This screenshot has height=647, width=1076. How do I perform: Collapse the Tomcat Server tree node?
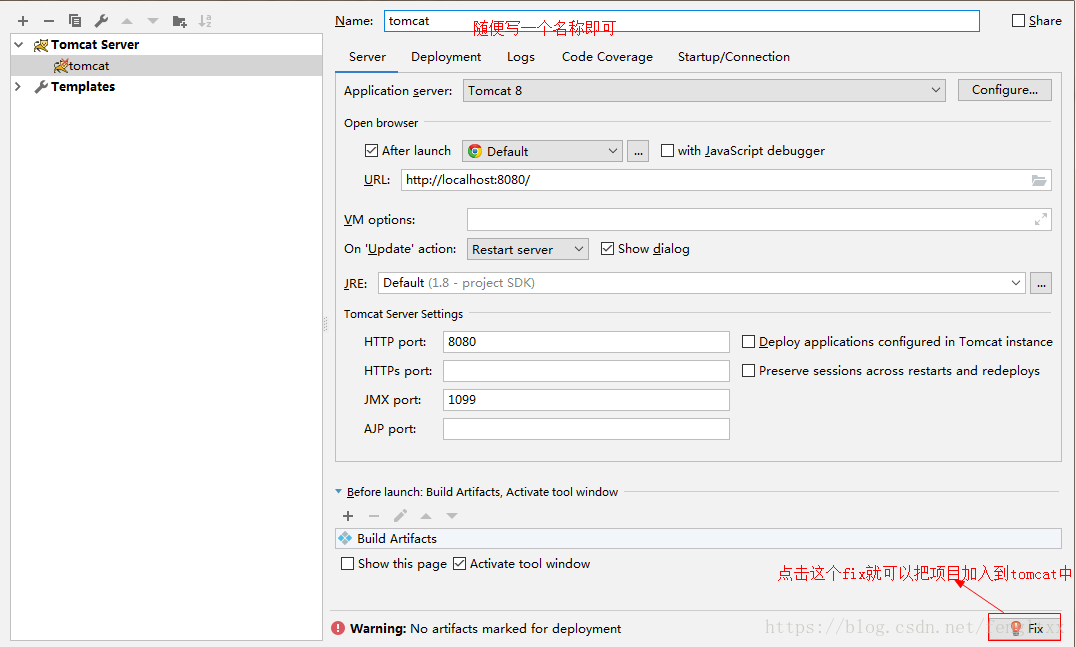(x=19, y=45)
